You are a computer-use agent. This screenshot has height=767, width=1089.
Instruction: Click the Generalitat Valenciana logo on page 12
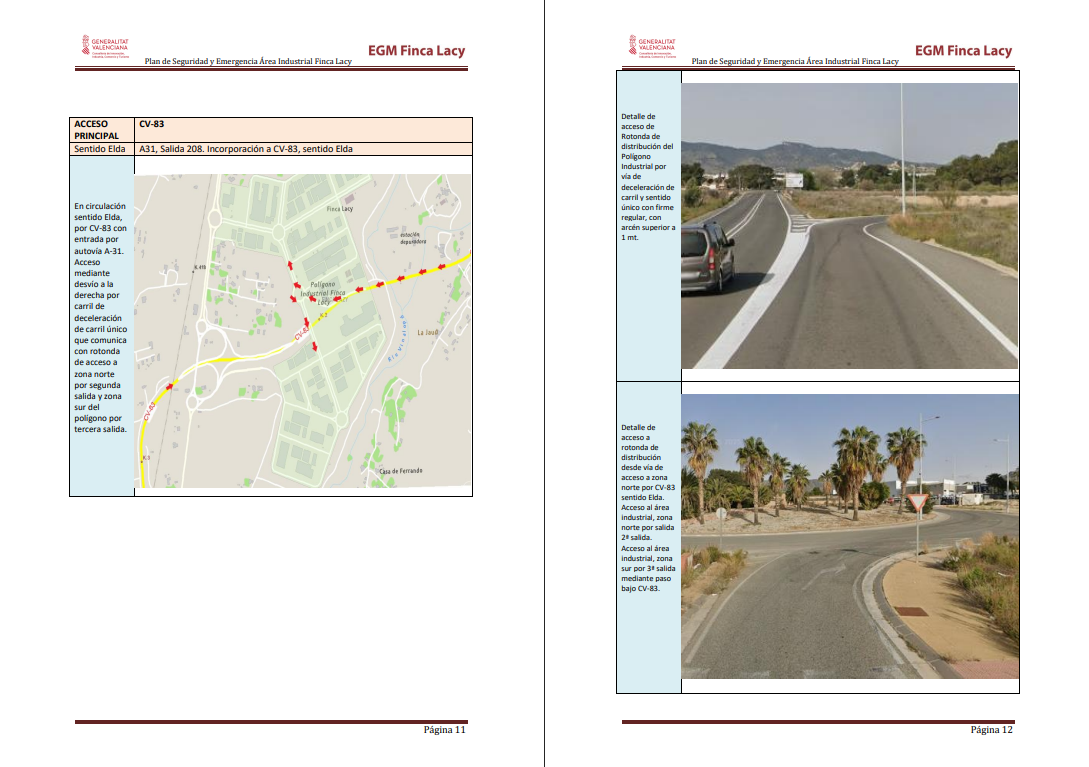coord(651,47)
